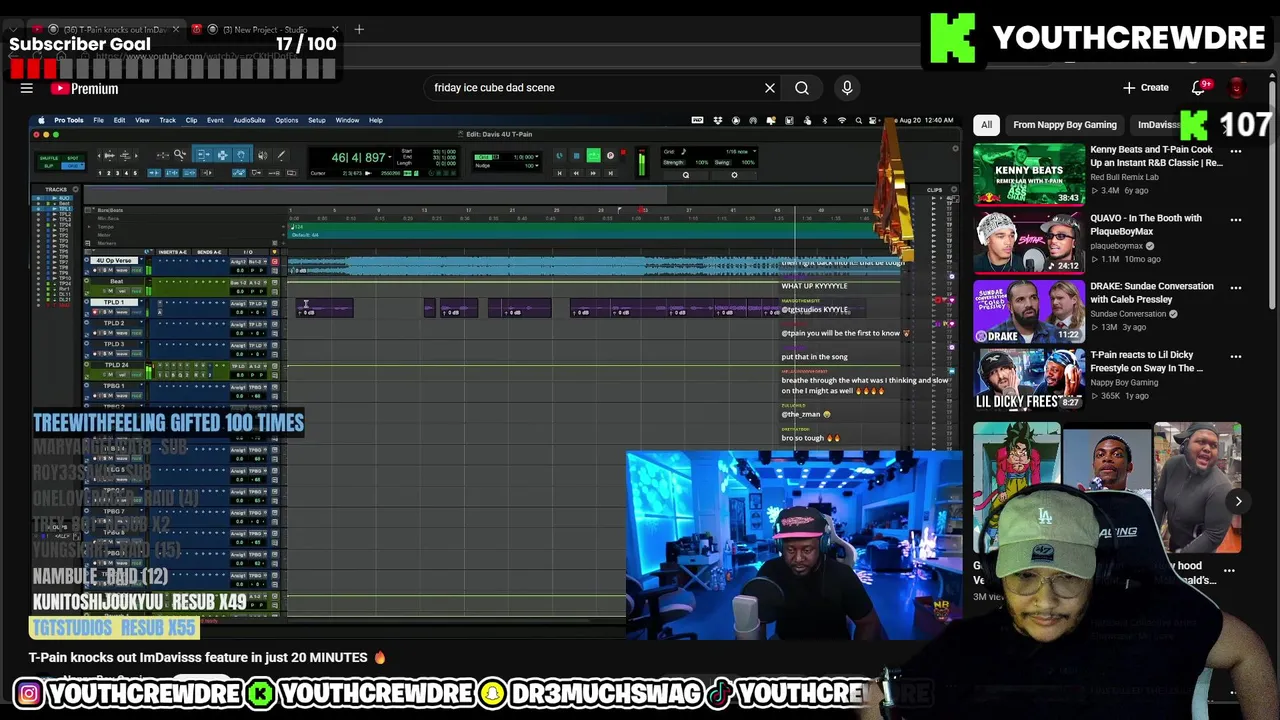This screenshot has width=1280, height=720.
Task: Select the Selector tool in Pro Tools
Action: coord(222,155)
